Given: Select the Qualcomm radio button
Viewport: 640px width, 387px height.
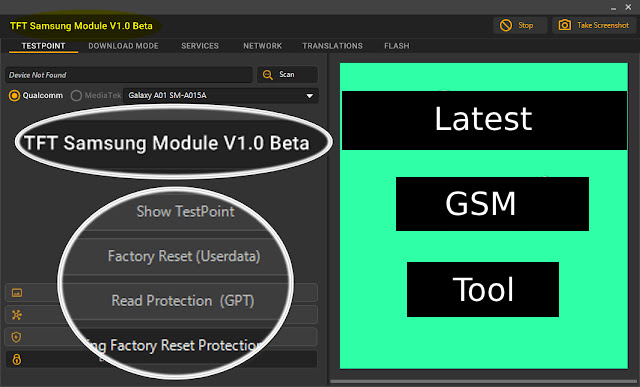Looking at the screenshot, I should point(14,96).
